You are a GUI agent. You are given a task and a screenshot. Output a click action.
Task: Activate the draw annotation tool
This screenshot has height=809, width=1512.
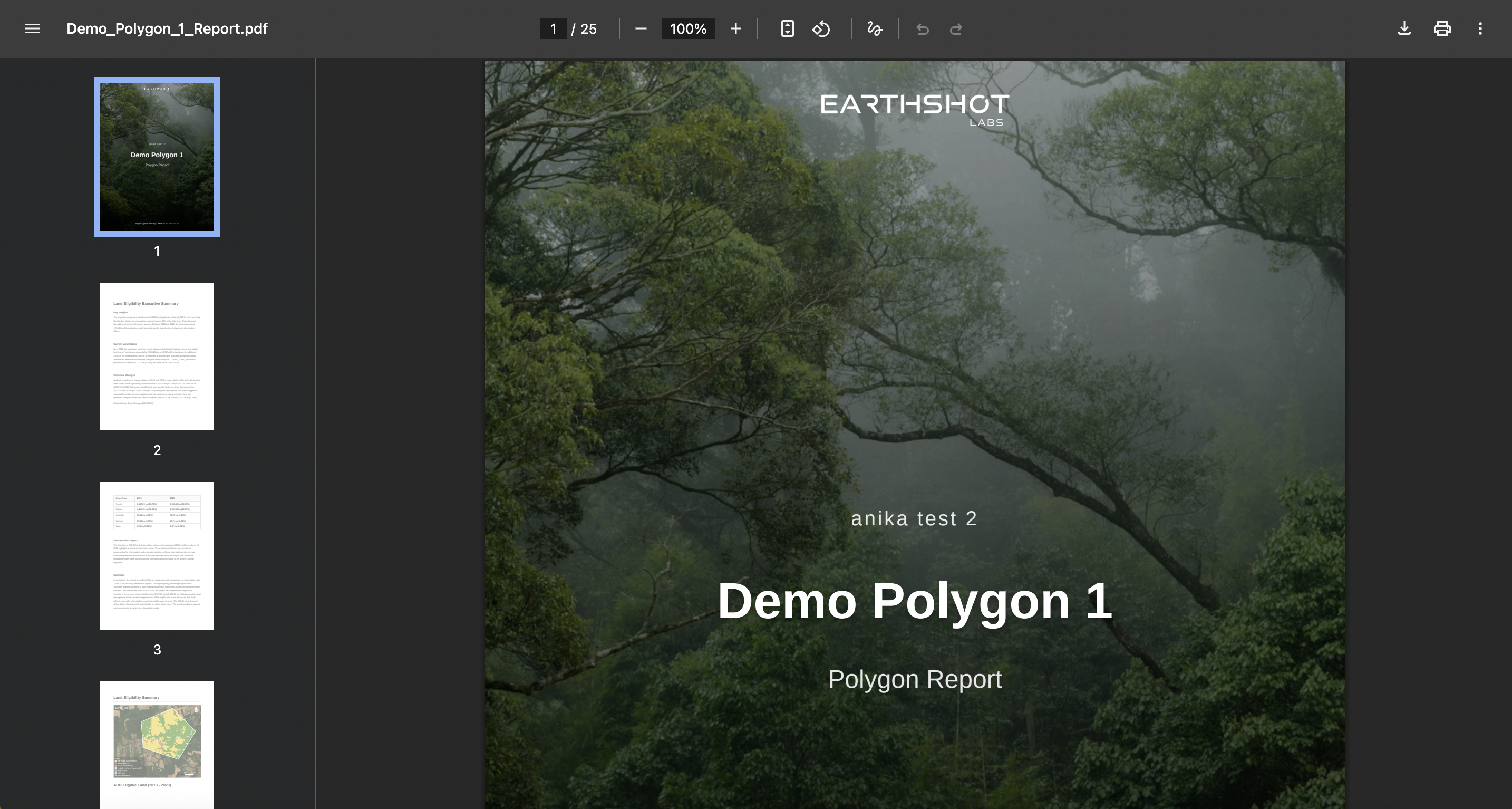click(875, 29)
